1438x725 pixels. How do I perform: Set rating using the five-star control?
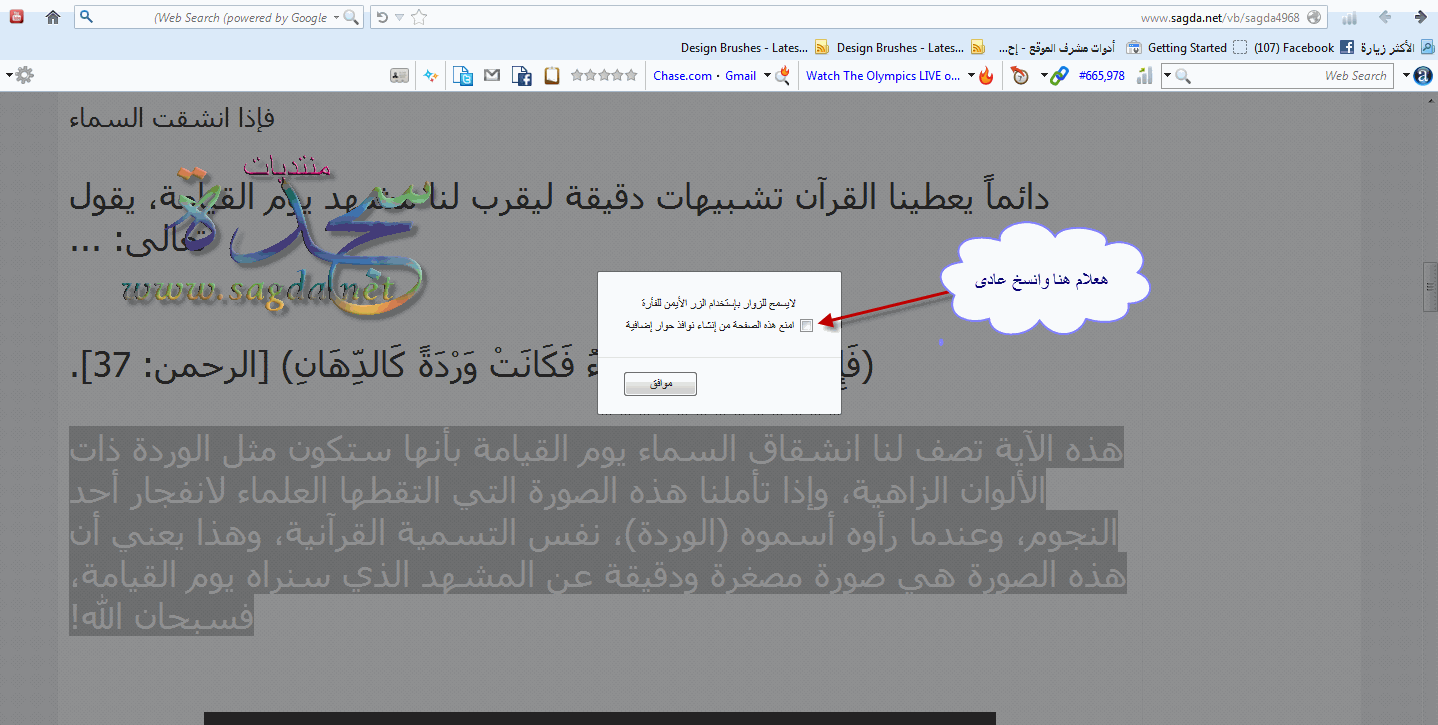click(603, 75)
